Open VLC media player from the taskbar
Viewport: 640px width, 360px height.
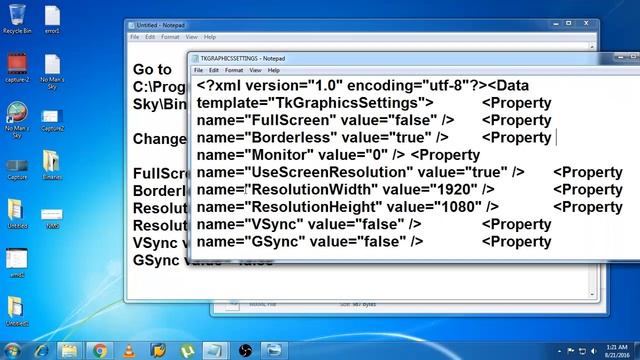(x=129, y=351)
